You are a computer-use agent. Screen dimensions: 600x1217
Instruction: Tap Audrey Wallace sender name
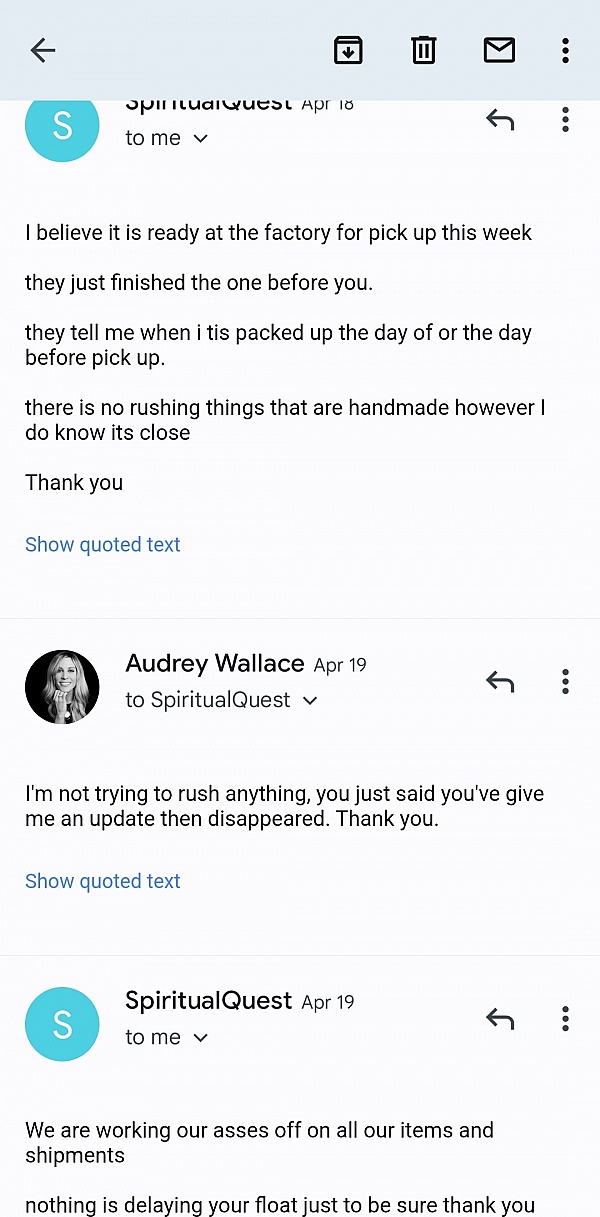coord(214,664)
